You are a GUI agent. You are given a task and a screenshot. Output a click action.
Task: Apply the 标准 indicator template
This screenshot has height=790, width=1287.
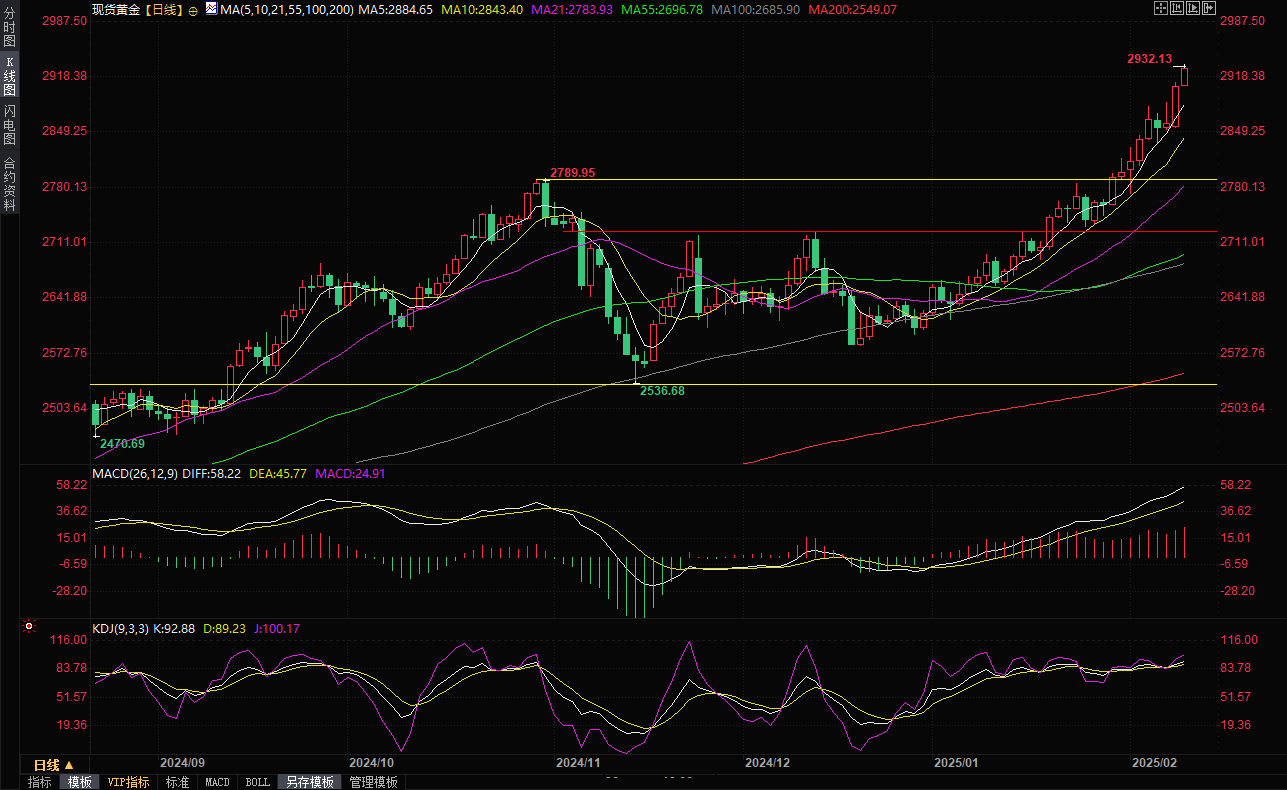(x=177, y=782)
